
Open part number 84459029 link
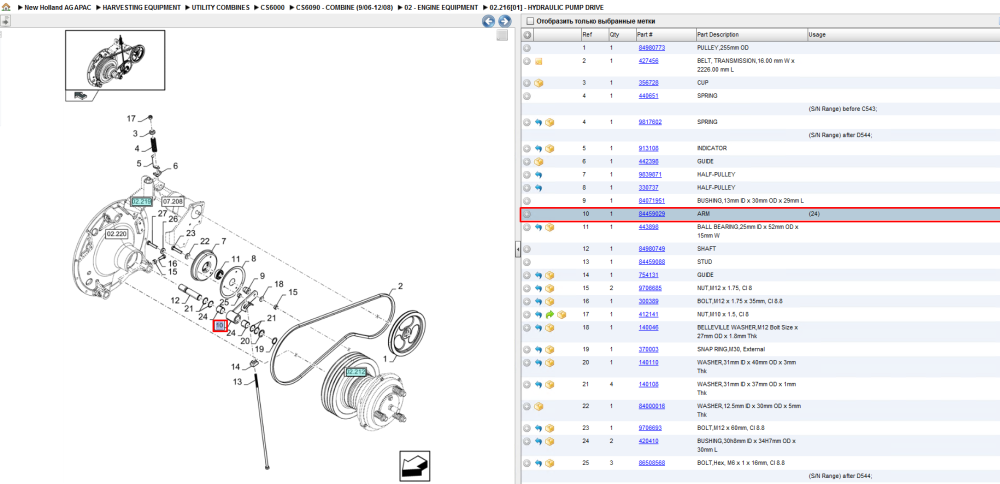point(652,214)
